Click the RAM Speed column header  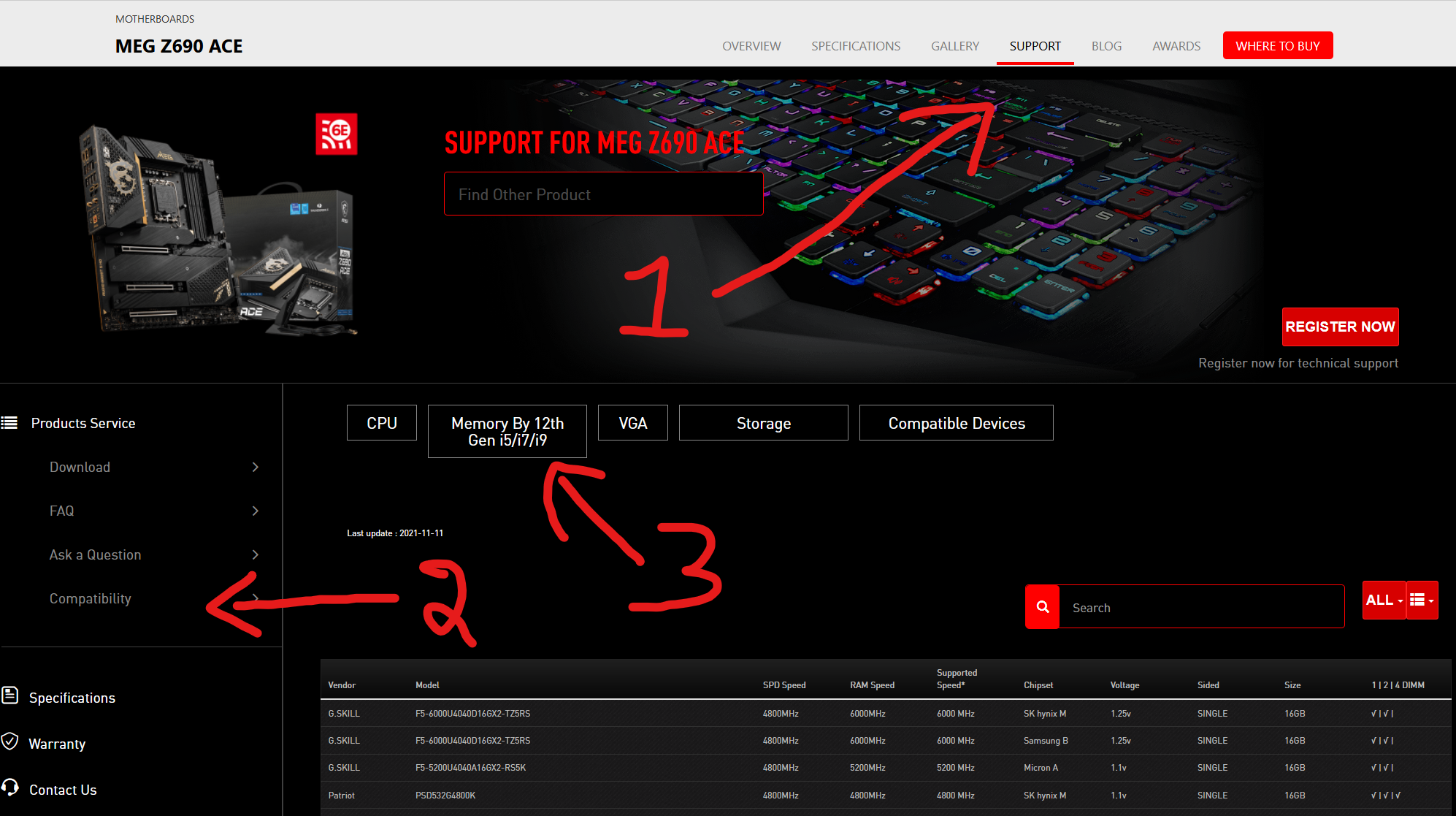click(872, 685)
